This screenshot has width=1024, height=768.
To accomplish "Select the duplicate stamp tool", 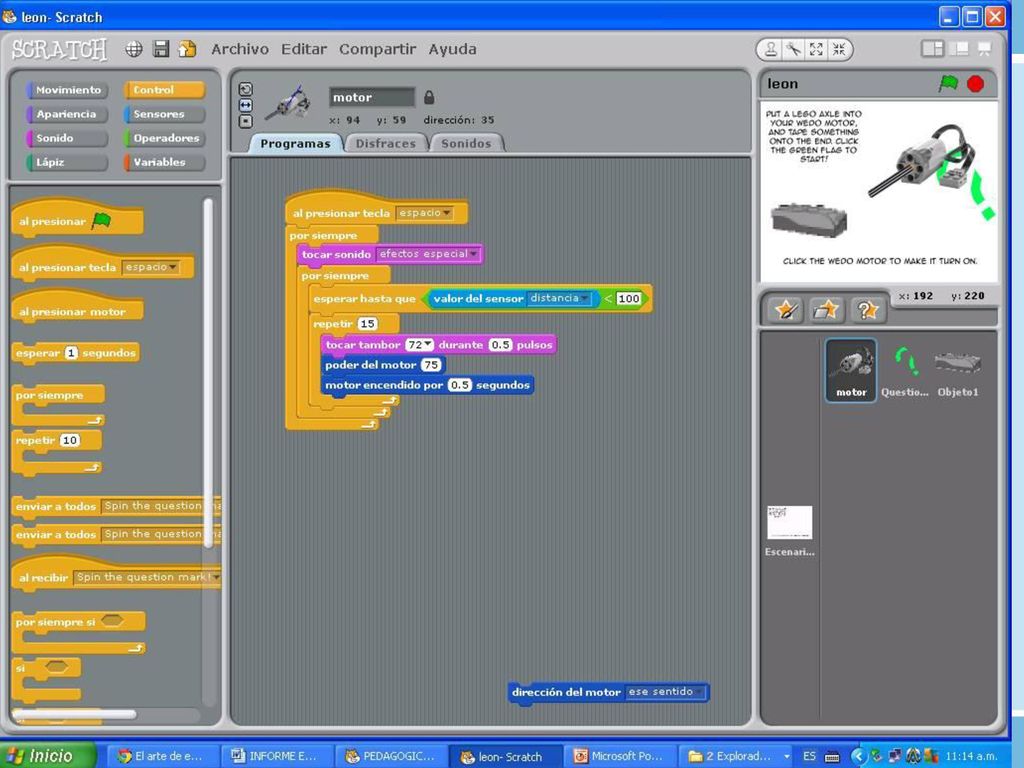I will [x=771, y=50].
